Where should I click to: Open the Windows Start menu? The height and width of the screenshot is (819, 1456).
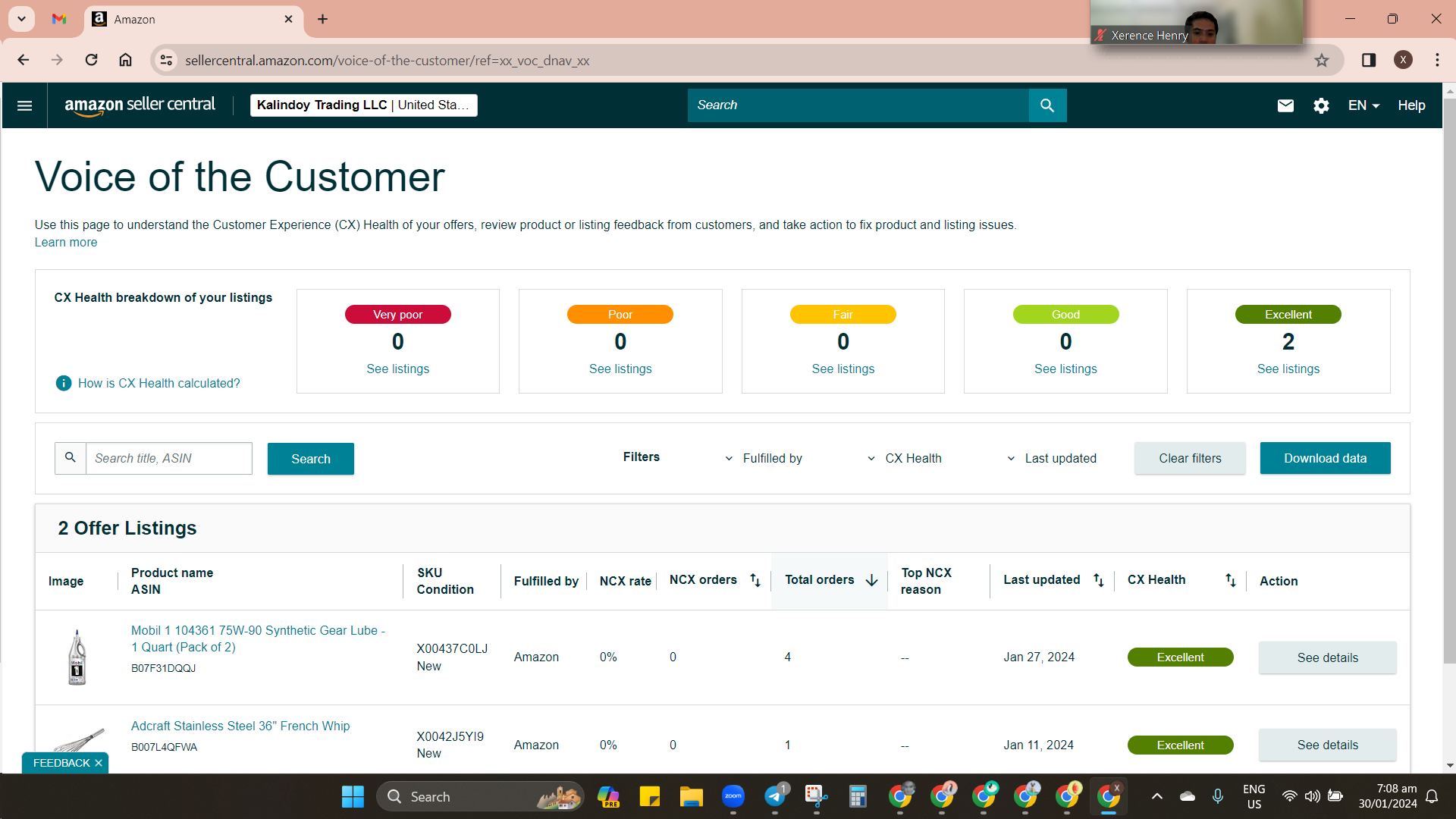(353, 797)
